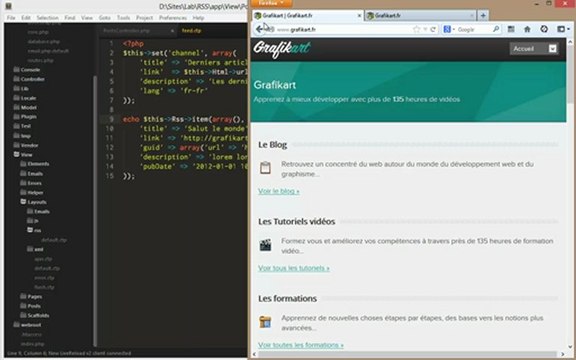Open the Help menu

pyautogui.click(x=198, y=18)
